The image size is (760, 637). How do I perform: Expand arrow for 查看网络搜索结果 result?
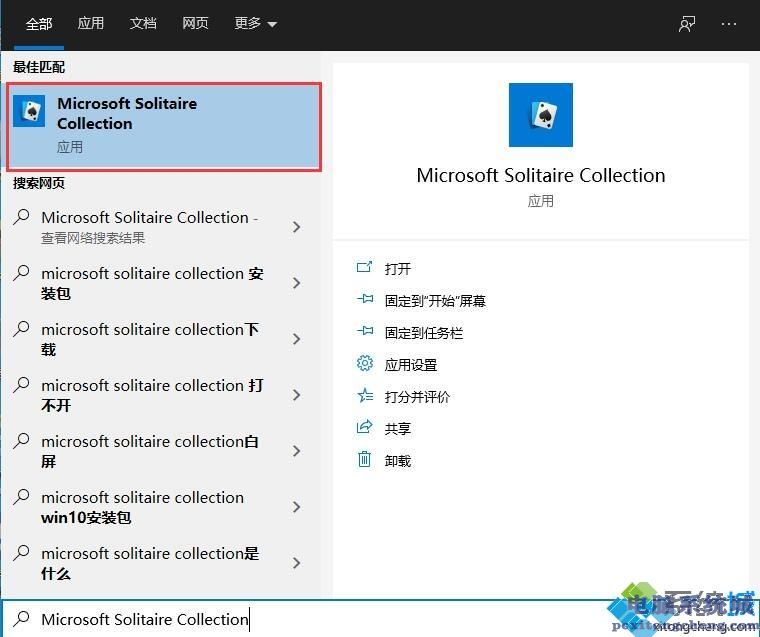297,227
